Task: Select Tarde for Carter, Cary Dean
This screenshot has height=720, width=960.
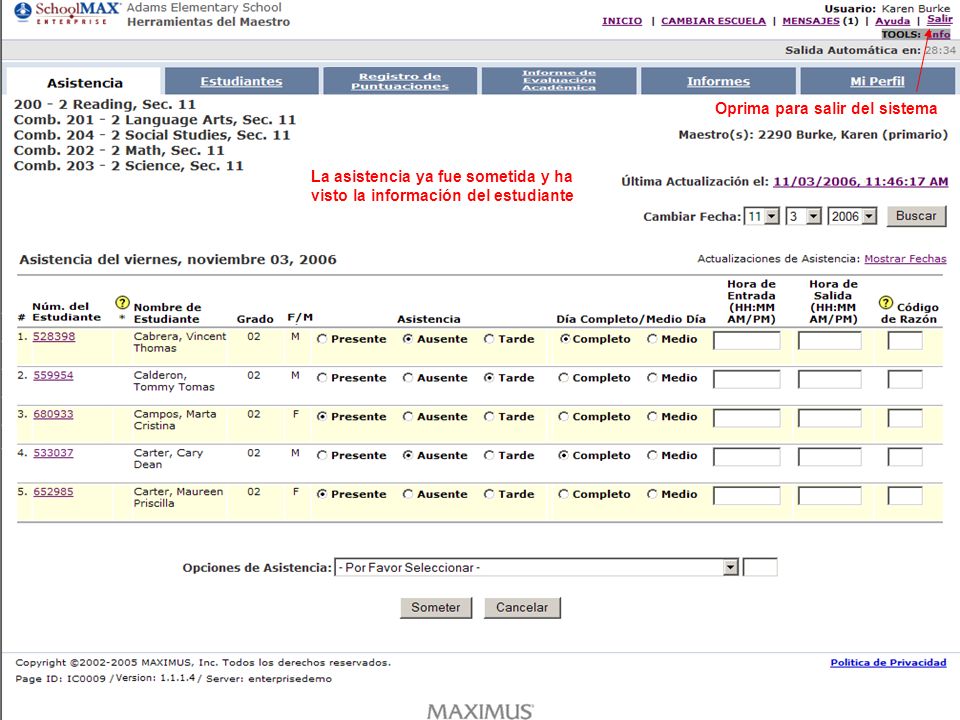Action: (x=489, y=455)
